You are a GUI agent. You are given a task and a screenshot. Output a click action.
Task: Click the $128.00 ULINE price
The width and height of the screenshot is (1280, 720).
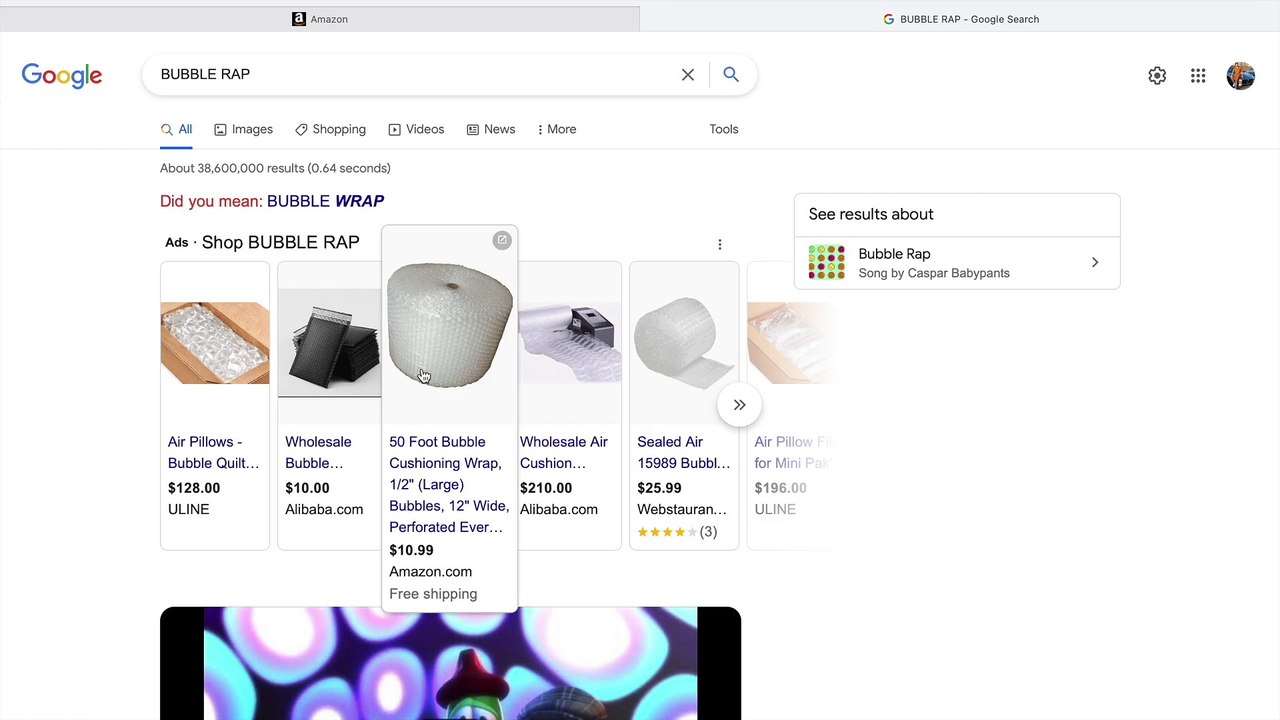point(194,488)
